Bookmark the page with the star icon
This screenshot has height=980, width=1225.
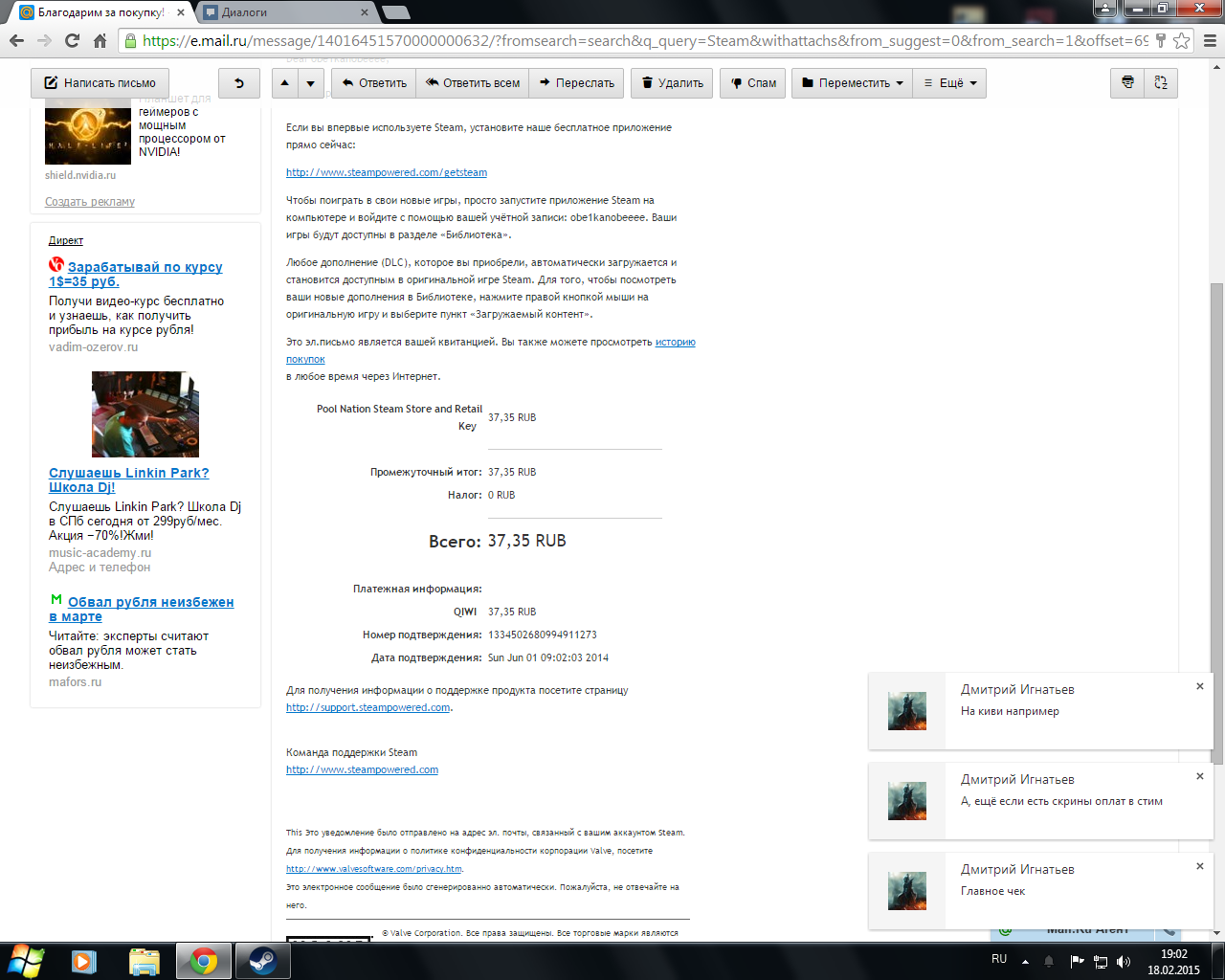coord(1182,40)
